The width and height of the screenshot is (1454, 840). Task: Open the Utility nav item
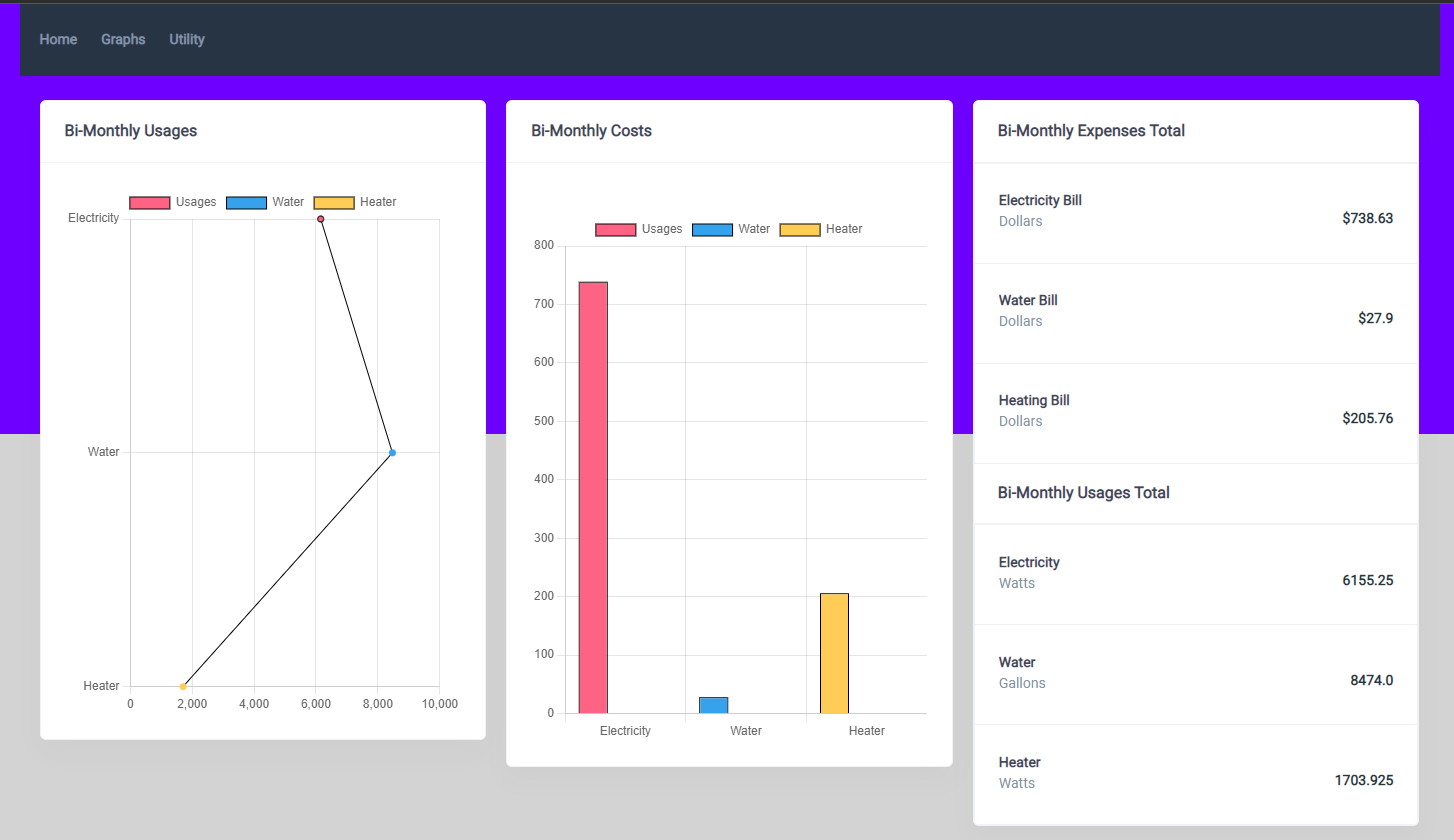pos(187,39)
